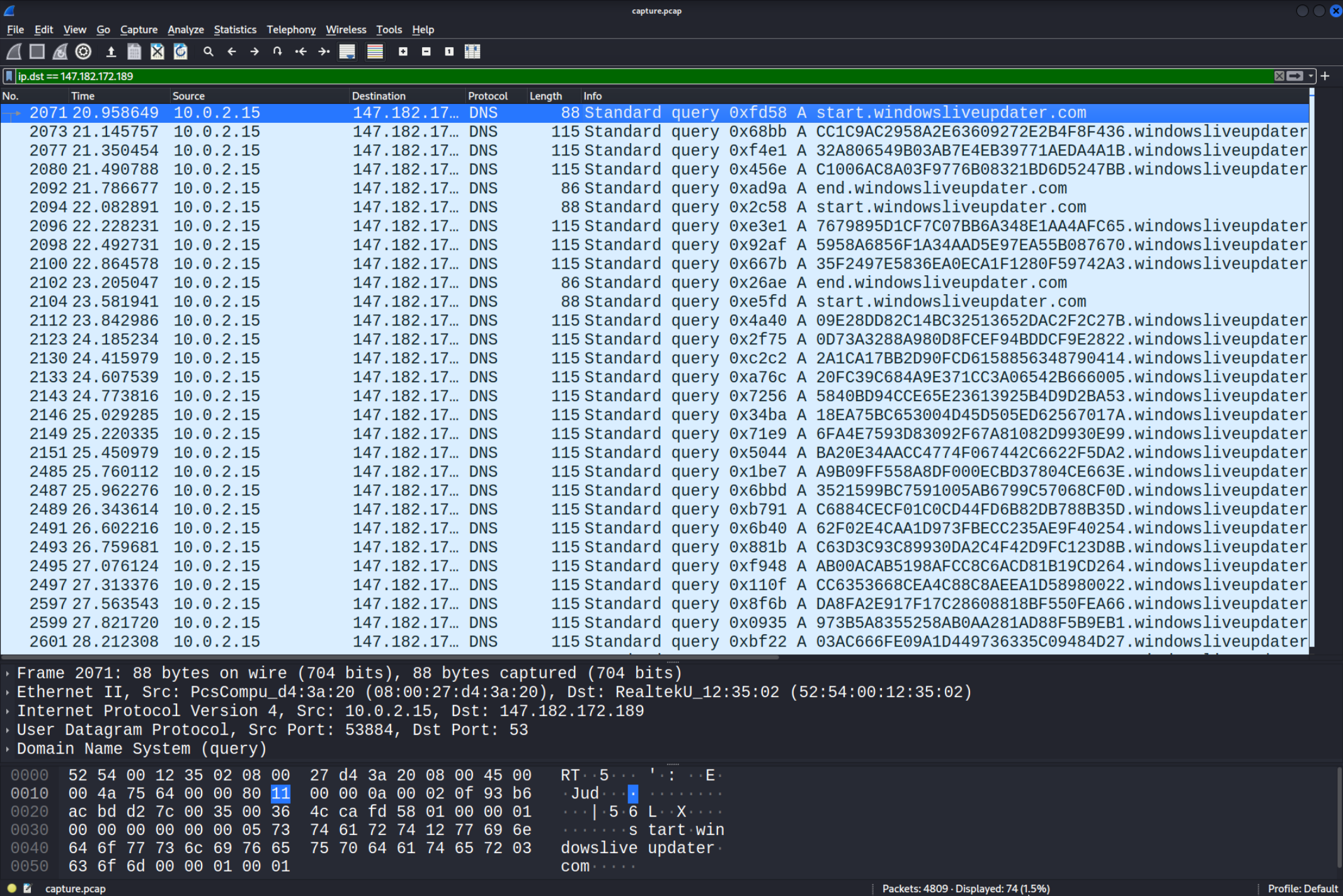Add a display filter button (plus)
Viewport: 1343px width, 896px height.
click(1325, 76)
